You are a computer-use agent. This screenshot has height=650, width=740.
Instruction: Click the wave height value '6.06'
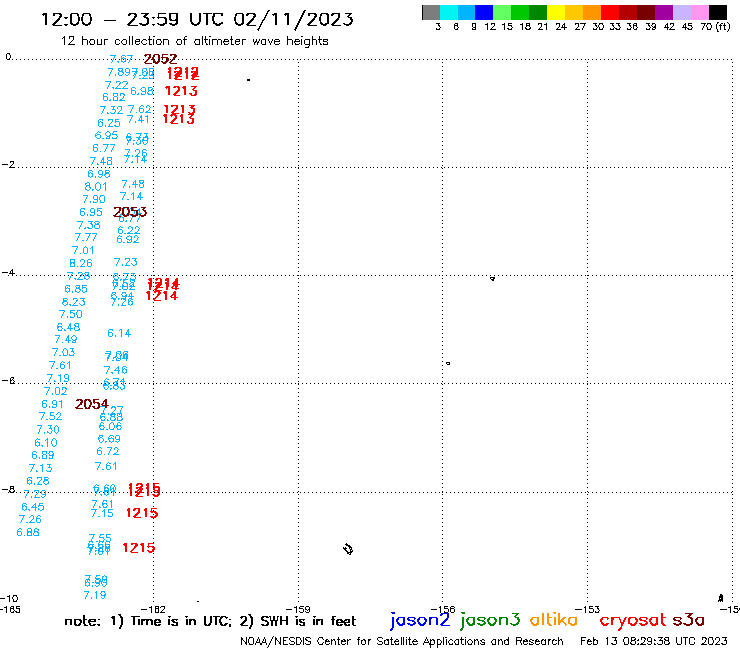click(110, 427)
